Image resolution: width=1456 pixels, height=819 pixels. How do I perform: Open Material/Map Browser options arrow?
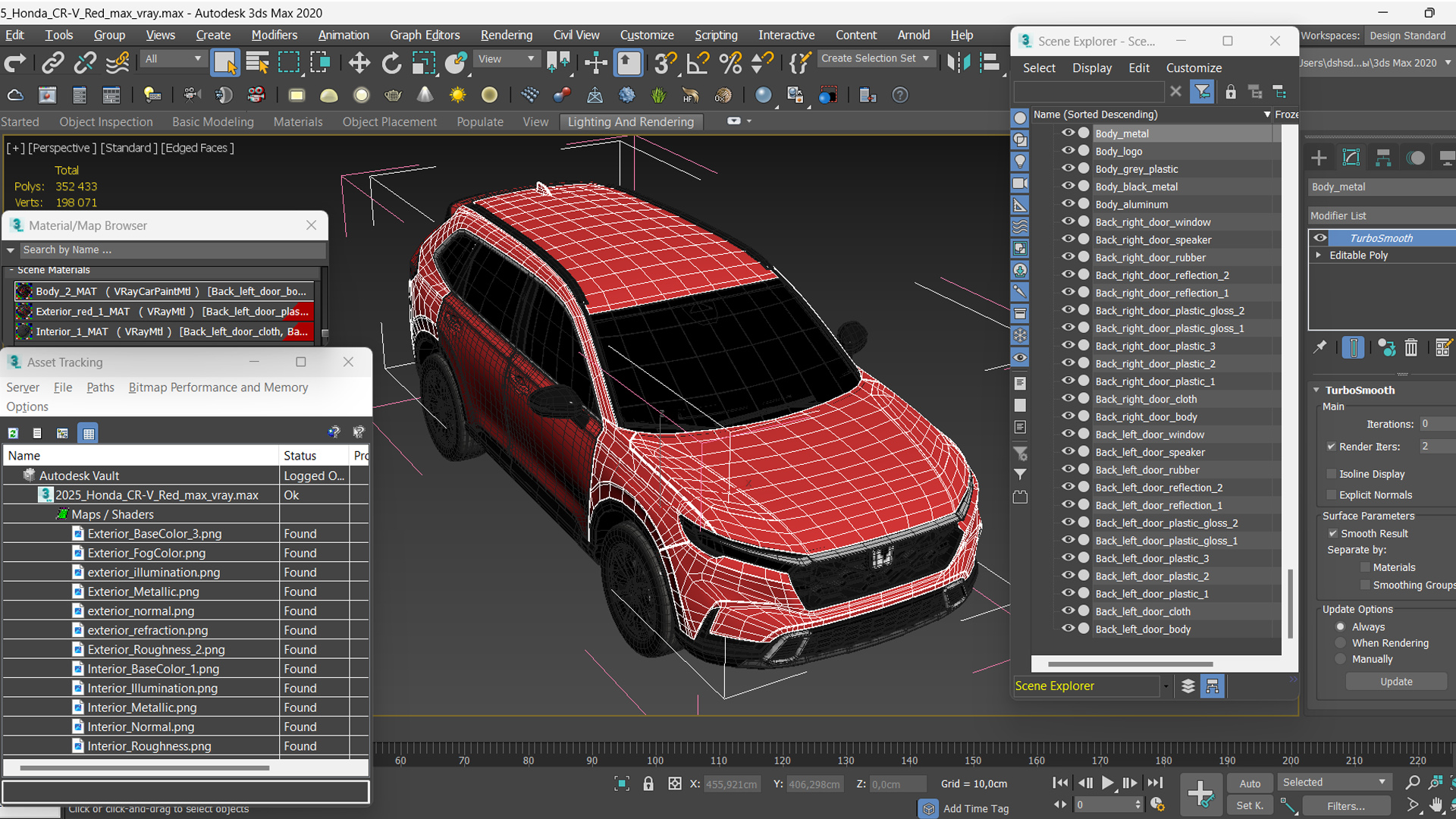coord(11,250)
